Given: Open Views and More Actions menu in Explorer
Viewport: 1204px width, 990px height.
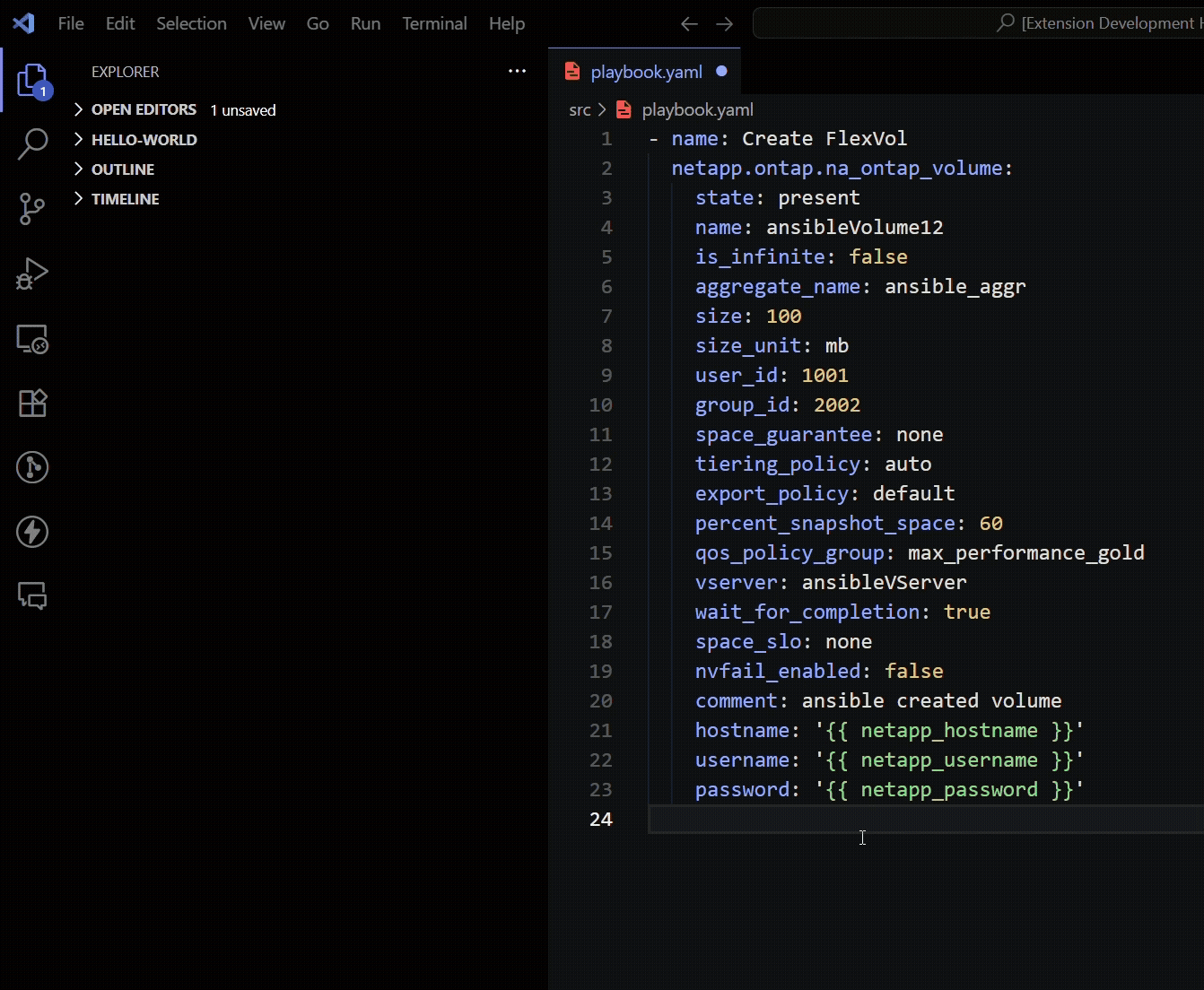Looking at the screenshot, I should tap(517, 72).
